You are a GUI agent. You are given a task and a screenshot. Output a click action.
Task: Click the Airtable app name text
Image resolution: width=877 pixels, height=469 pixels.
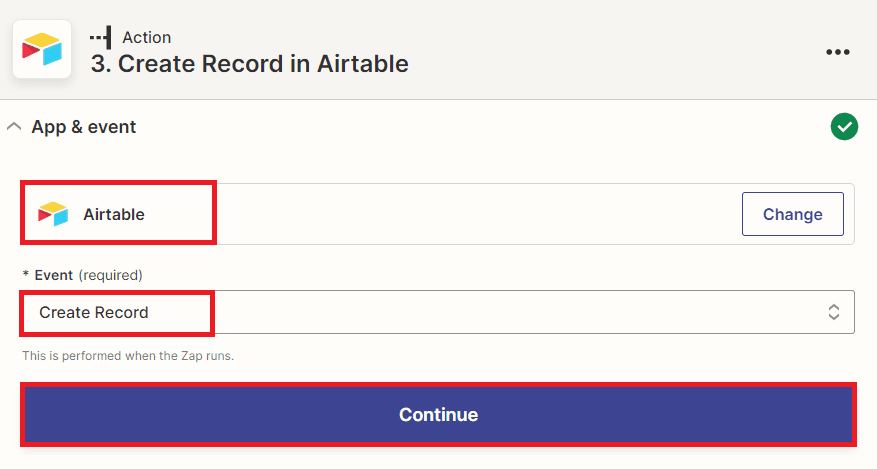[x=114, y=214]
